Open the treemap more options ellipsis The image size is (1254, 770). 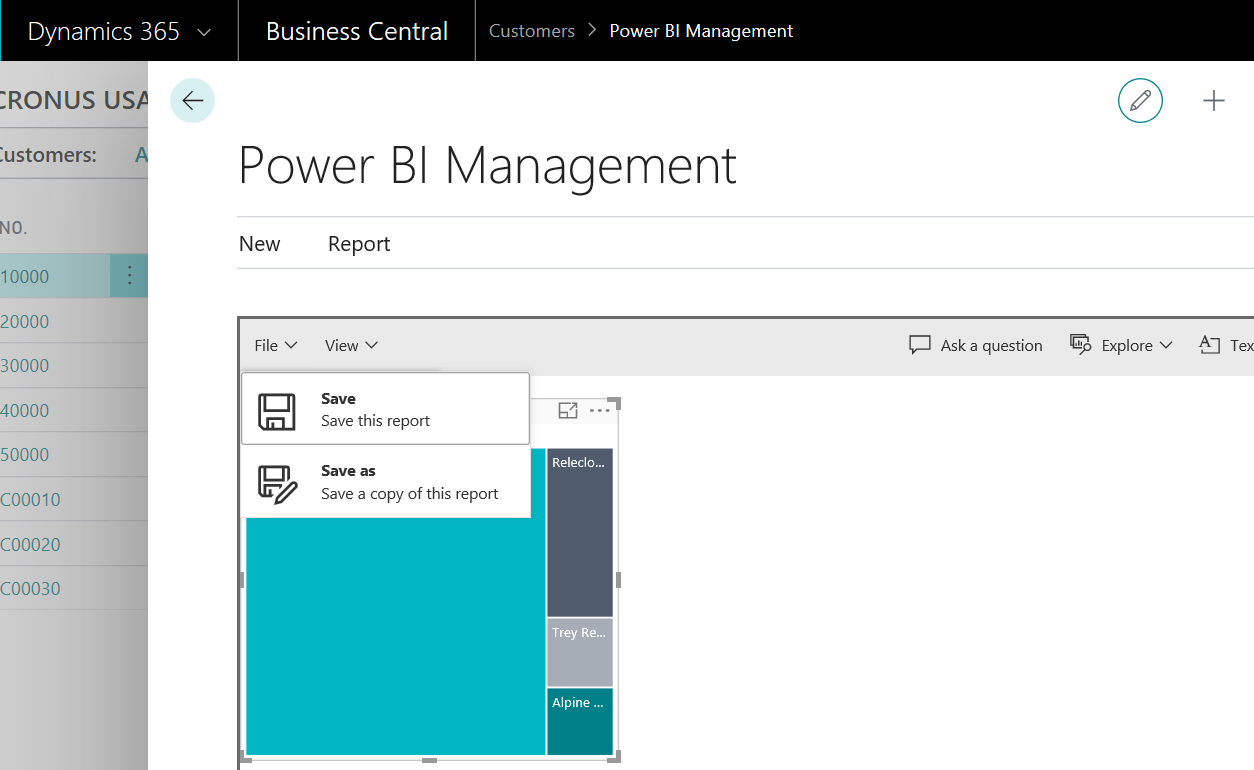(599, 410)
